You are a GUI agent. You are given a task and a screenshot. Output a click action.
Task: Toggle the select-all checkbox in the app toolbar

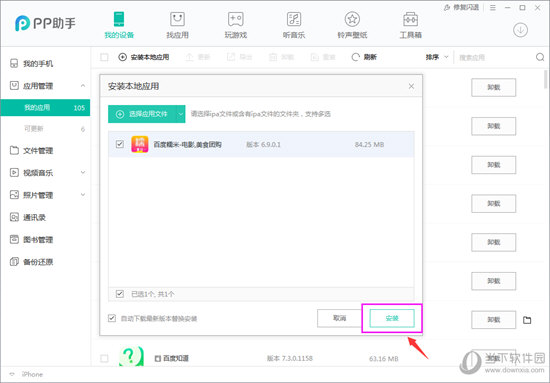[104, 57]
